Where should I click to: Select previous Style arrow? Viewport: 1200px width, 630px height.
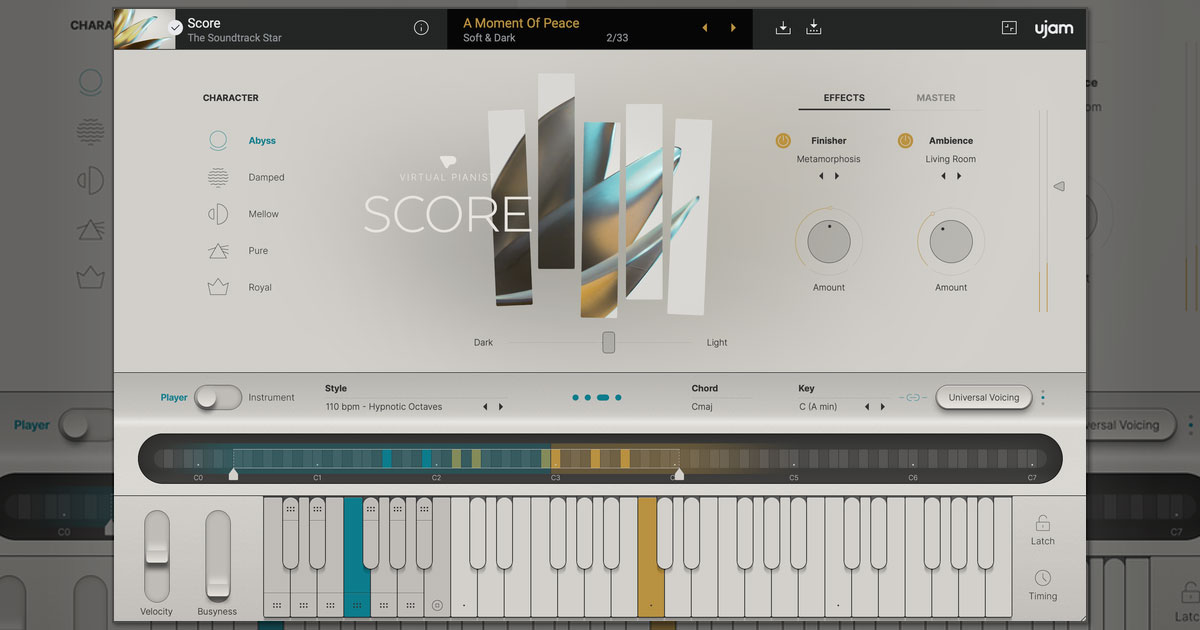[485, 407]
